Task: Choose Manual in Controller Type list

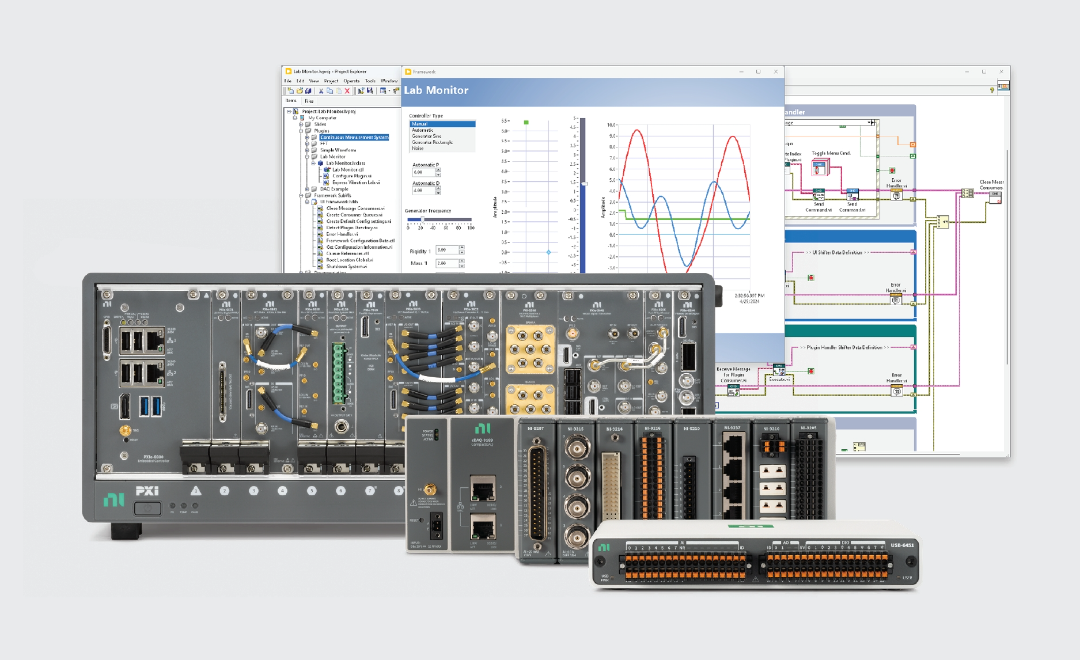Action: (x=443, y=124)
